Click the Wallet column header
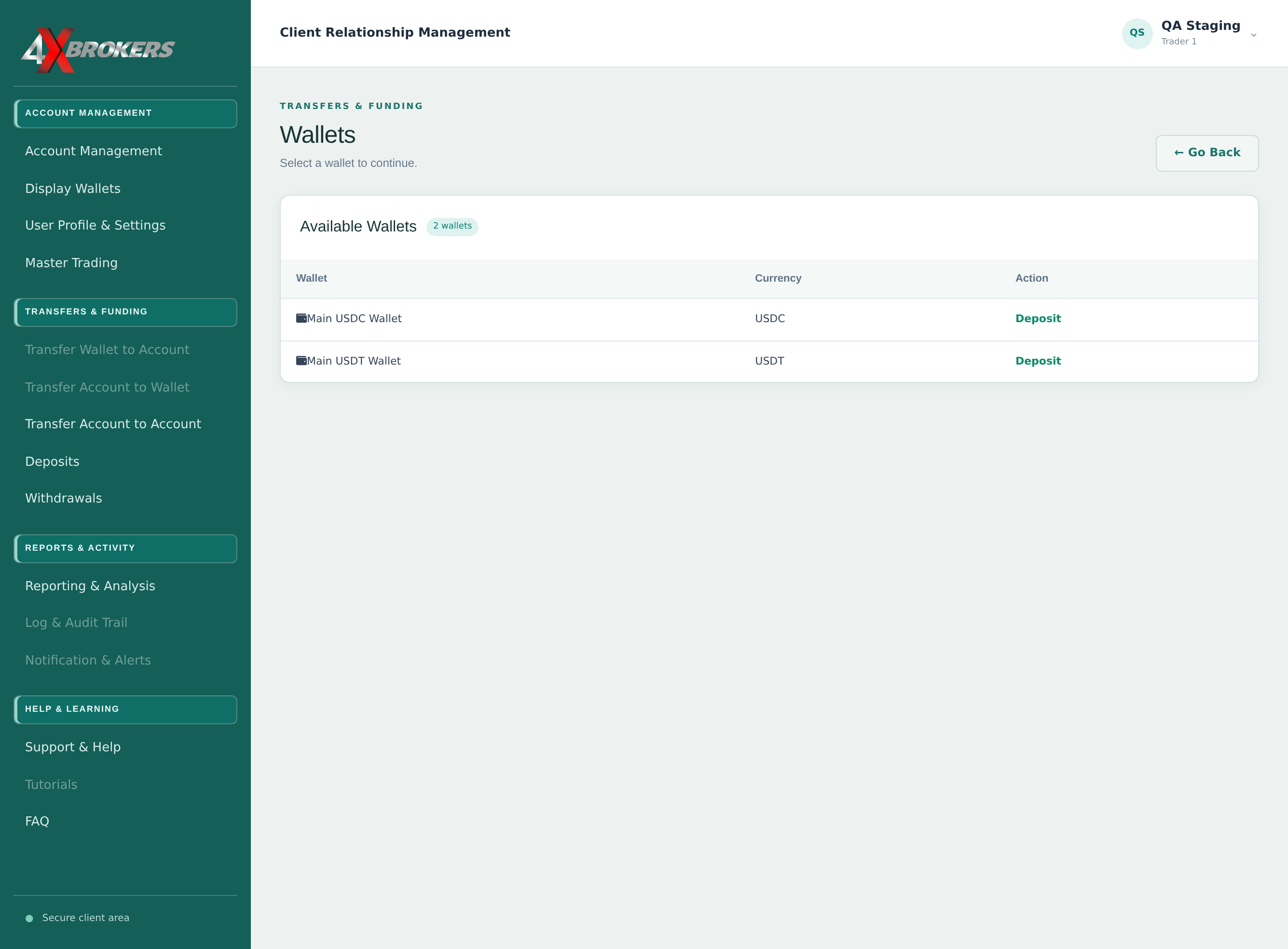1288x949 pixels. (312, 278)
